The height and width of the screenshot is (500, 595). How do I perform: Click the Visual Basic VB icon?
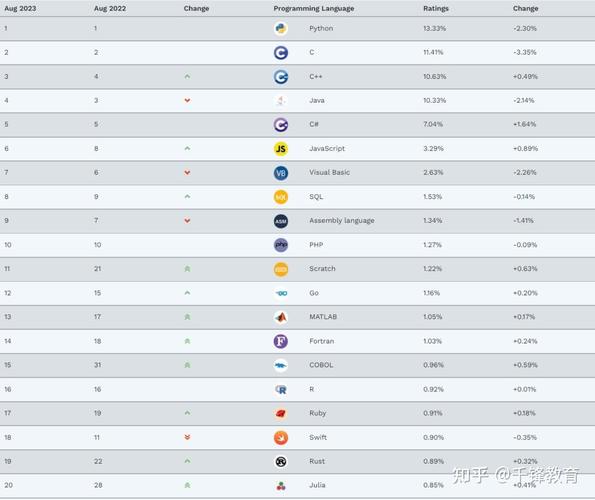281,173
